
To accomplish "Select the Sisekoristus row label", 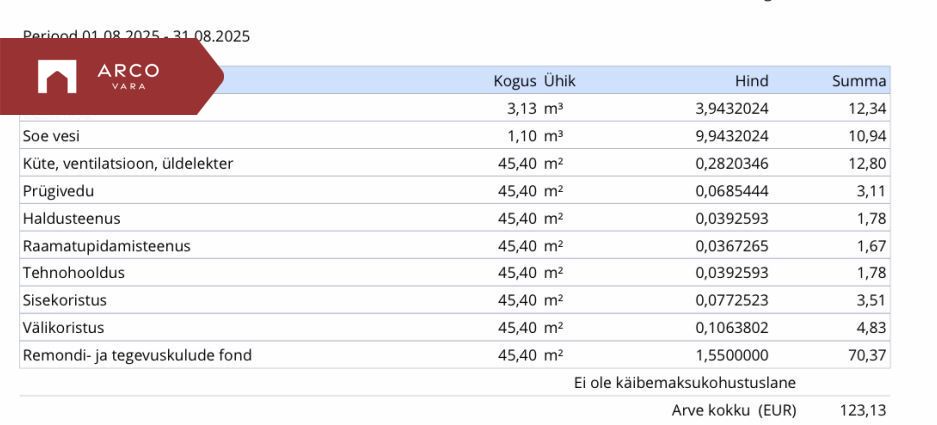I will [65, 300].
